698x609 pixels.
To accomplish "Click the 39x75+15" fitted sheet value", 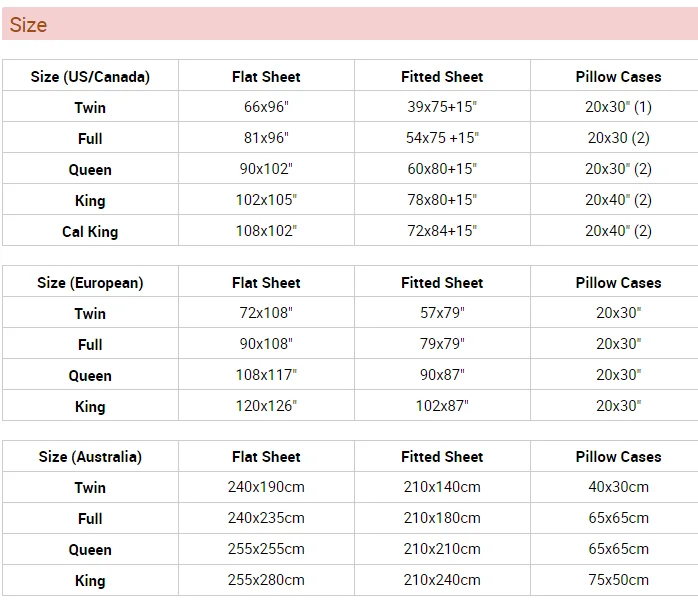I will 442,107.
